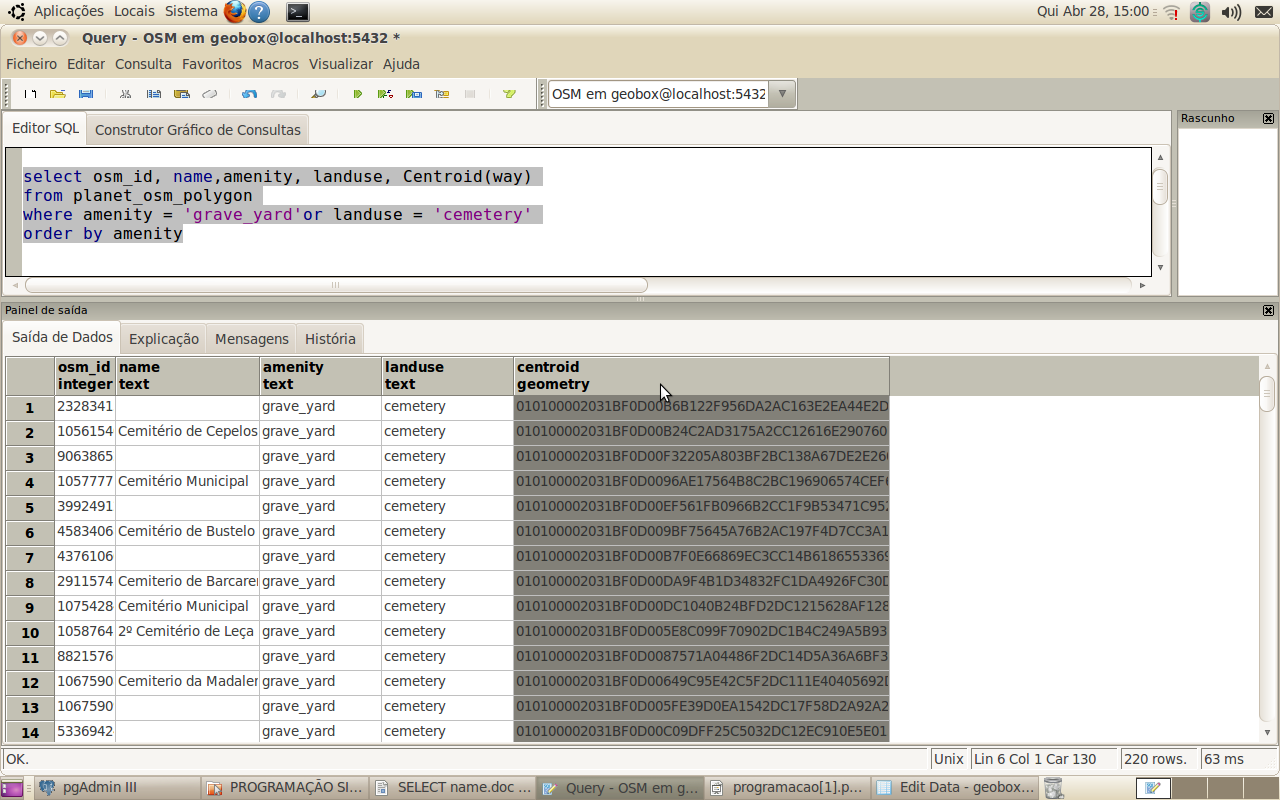The height and width of the screenshot is (800, 1280).
Task: Switch to 'Edit Data - geobox' taskbar window
Action: click(955, 788)
